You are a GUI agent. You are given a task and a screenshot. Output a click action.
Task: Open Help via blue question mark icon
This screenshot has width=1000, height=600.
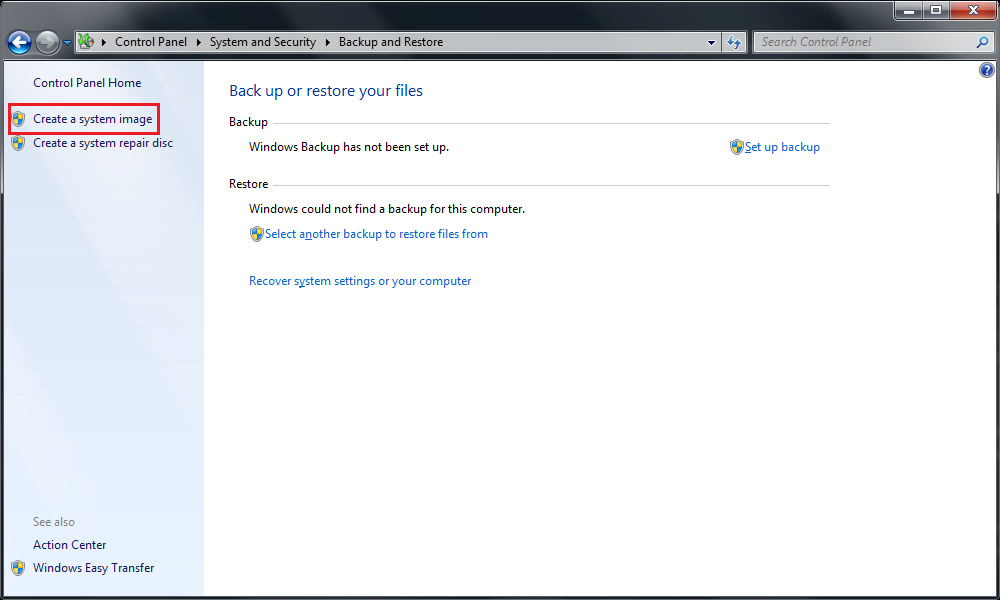986,70
